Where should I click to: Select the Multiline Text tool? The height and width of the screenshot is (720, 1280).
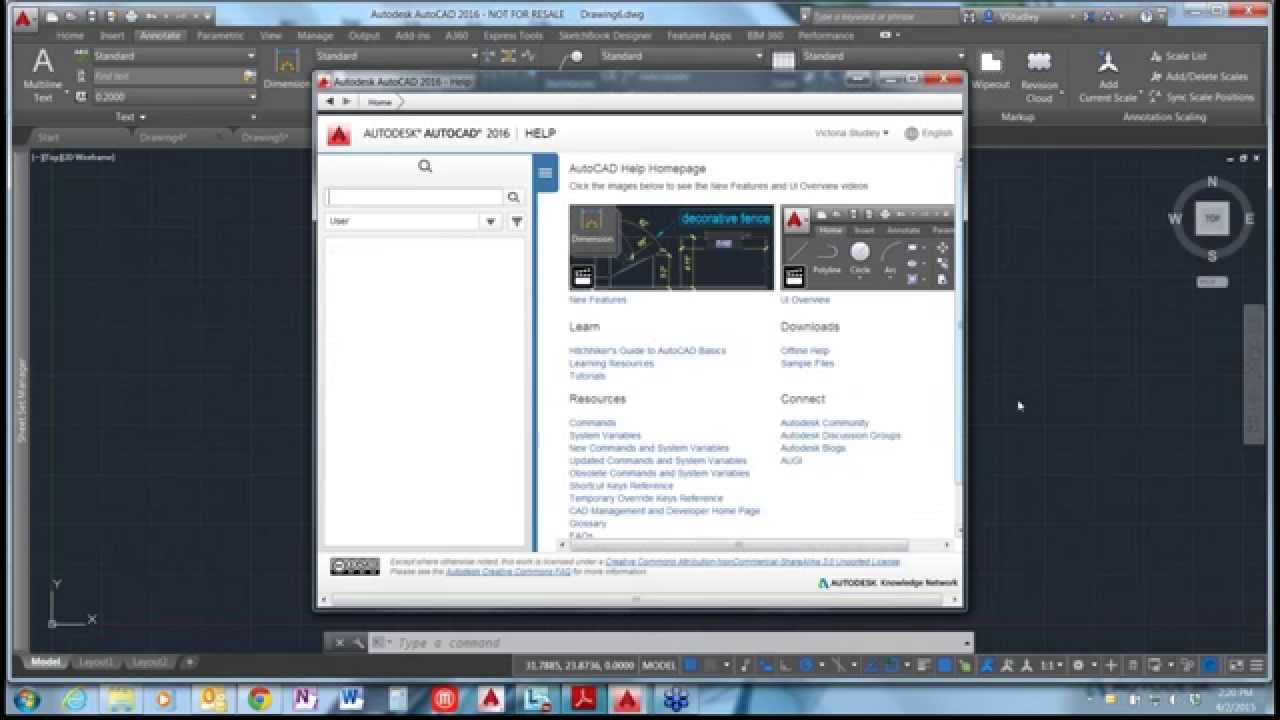click(x=43, y=75)
